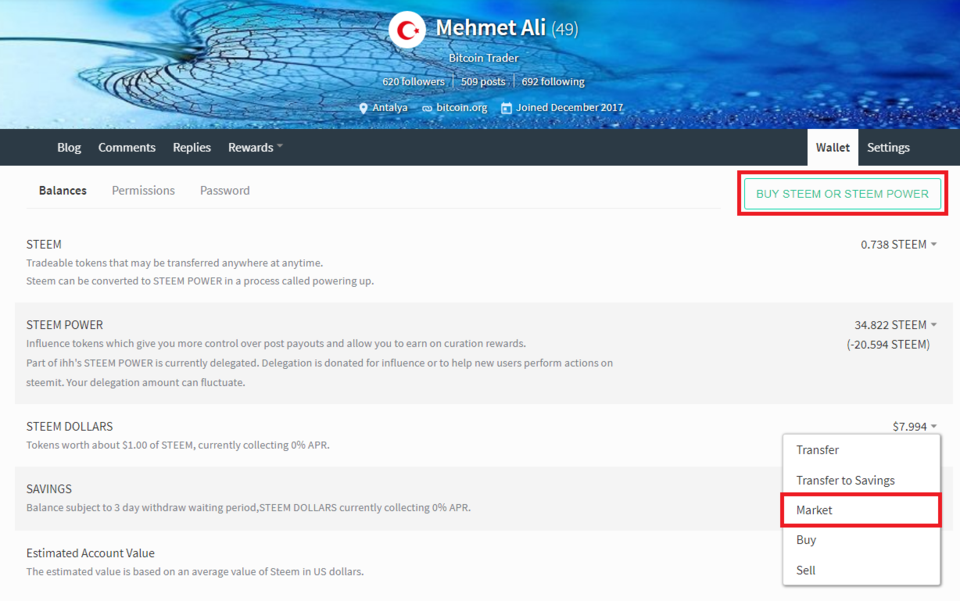The height and width of the screenshot is (601, 960).
Task: Click the Antalya location text
Action: tap(389, 108)
